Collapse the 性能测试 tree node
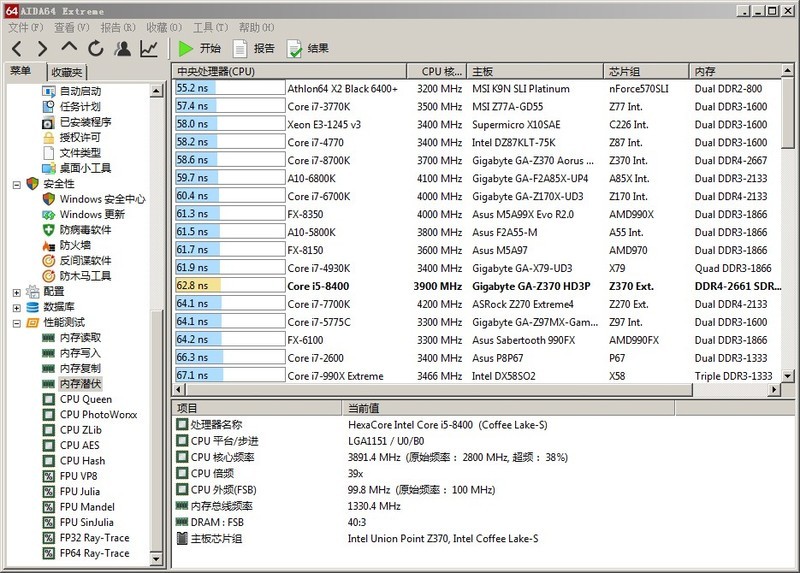This screenshot has height=573, width=800. point(17,323)
